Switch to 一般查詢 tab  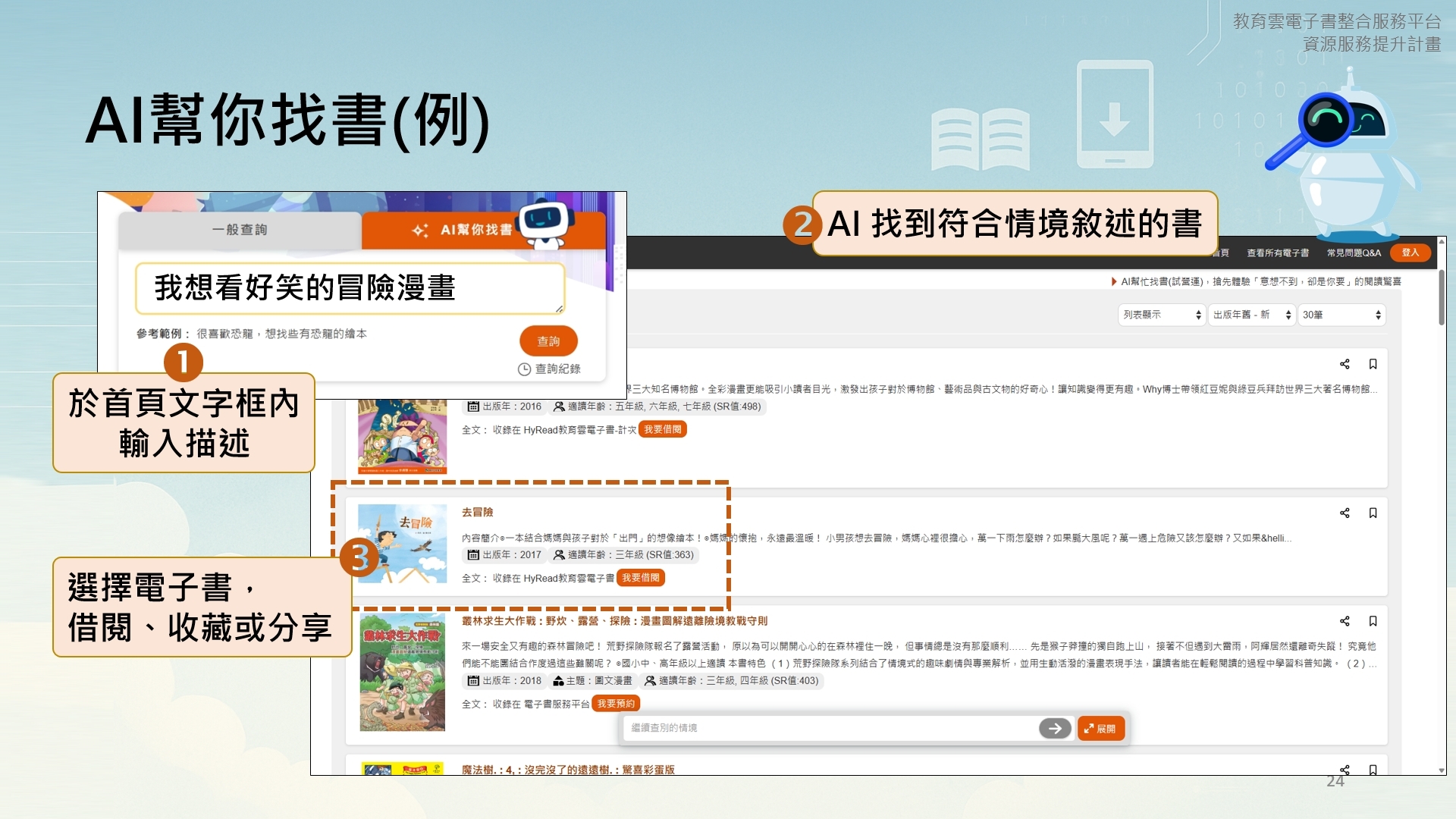240,230
